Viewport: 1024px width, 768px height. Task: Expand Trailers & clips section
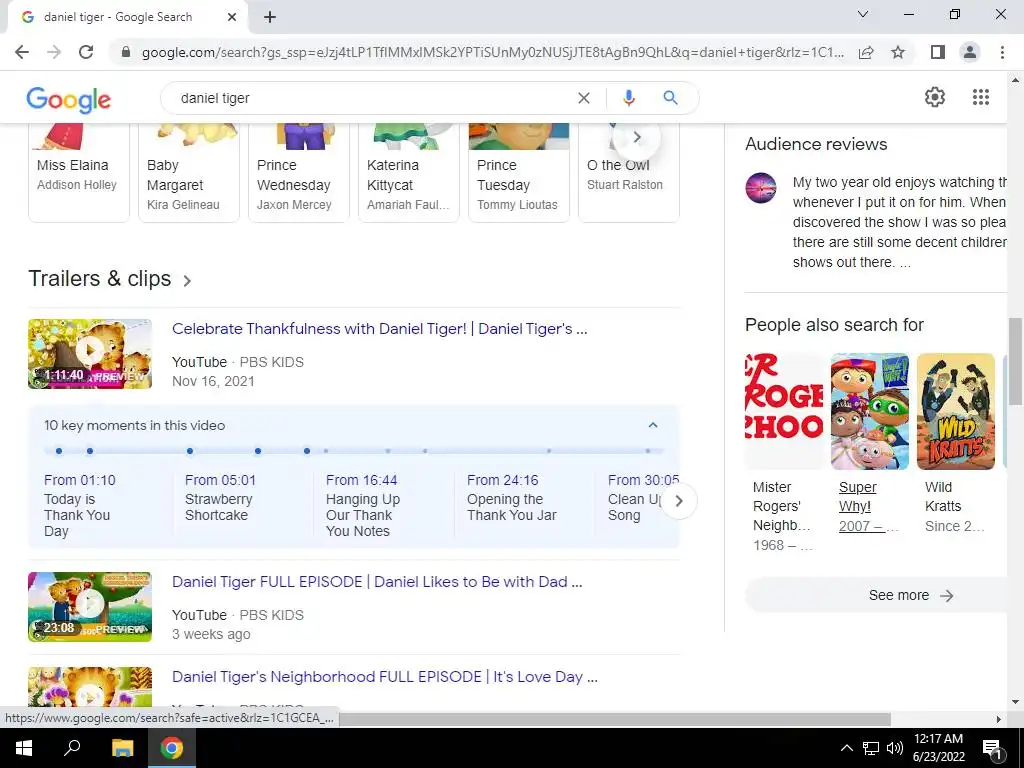(x=110, y=279)
